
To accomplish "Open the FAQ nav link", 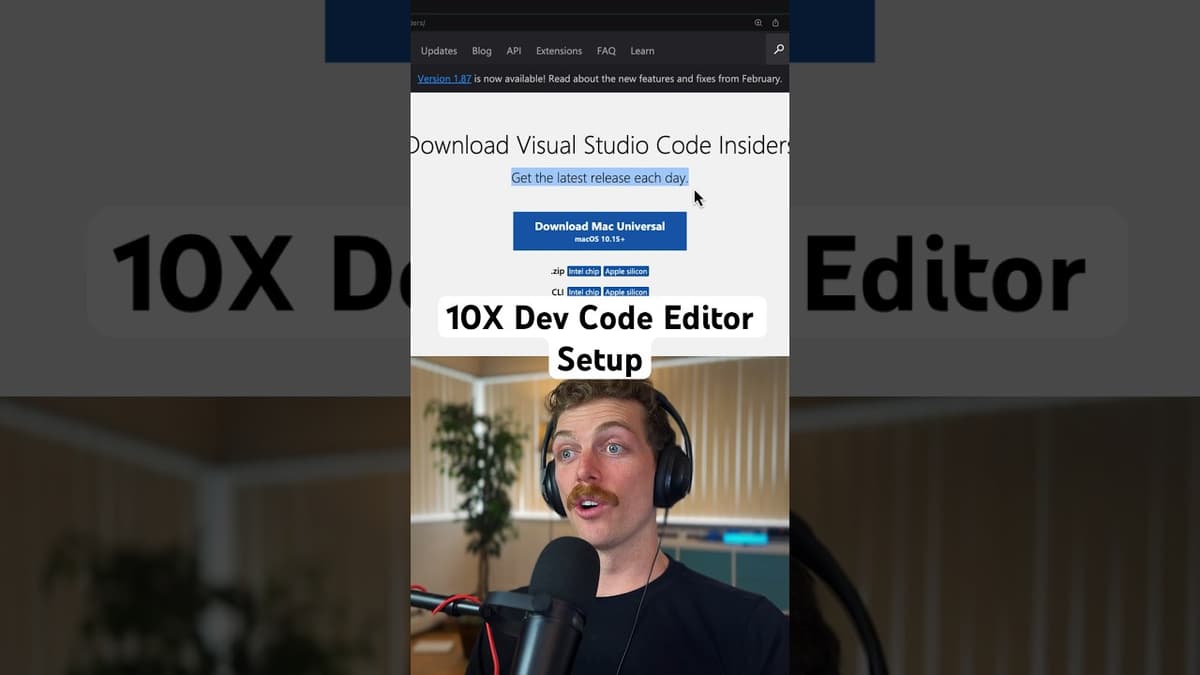I will 606,51.
